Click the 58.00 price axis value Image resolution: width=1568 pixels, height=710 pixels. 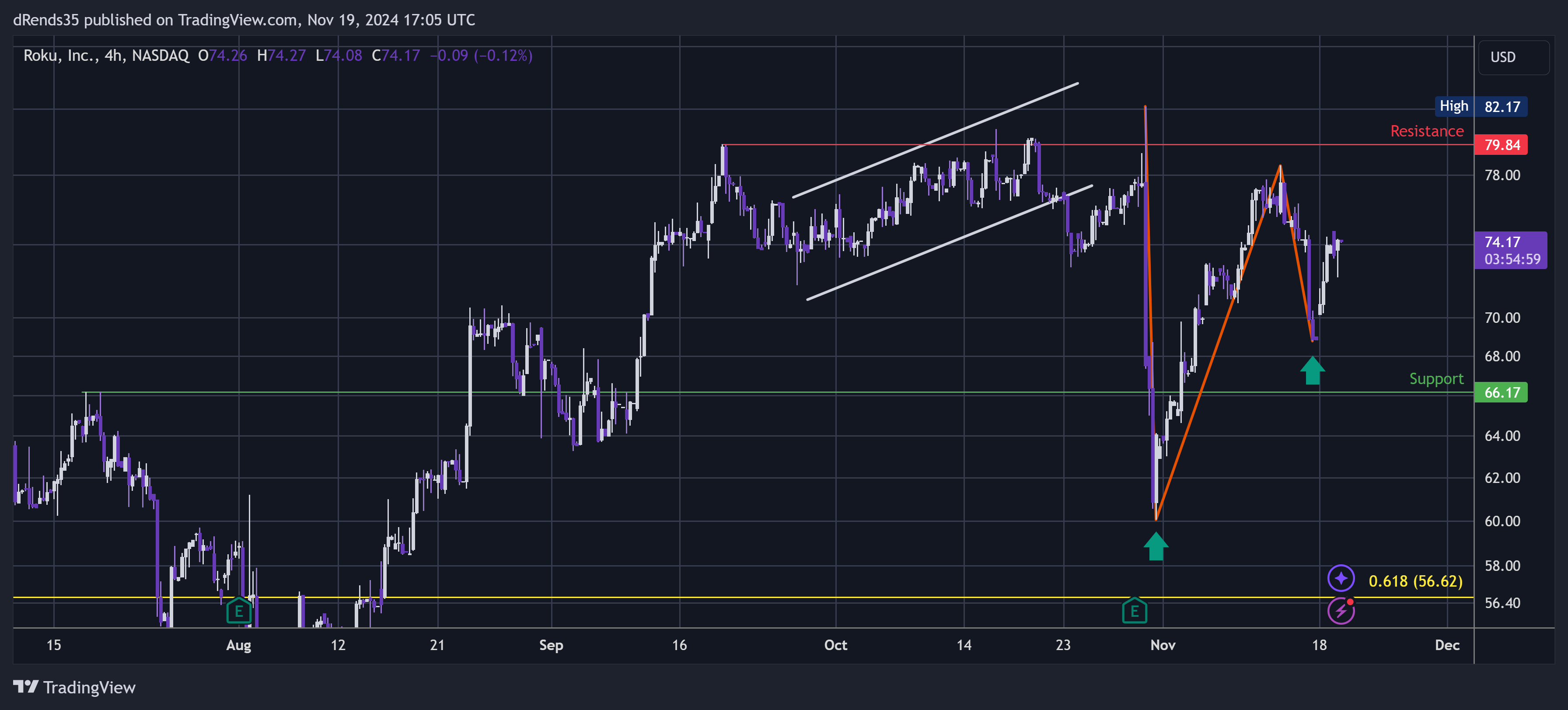pos(1502,566)
